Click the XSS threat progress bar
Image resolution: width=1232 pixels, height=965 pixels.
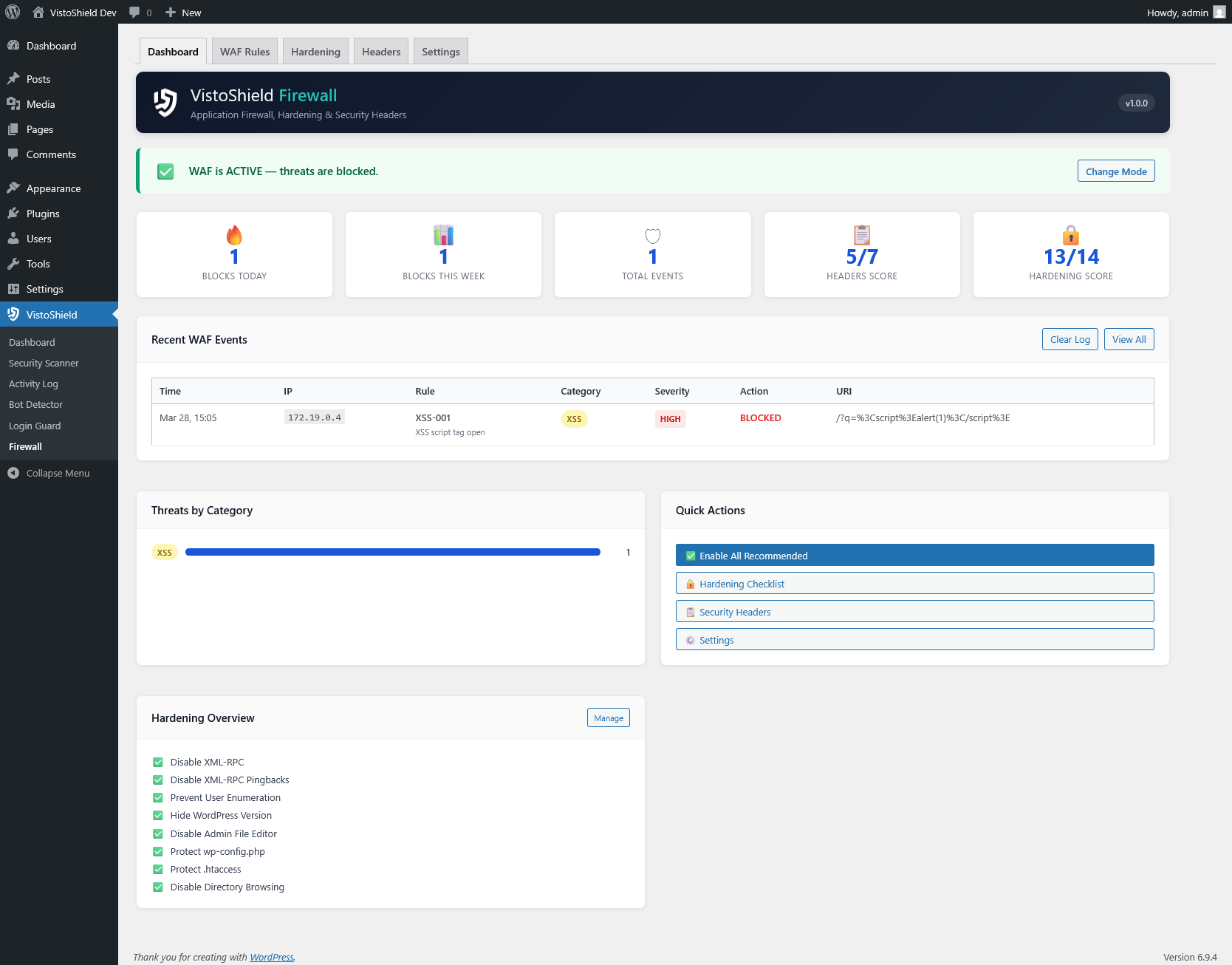(393, 551)
